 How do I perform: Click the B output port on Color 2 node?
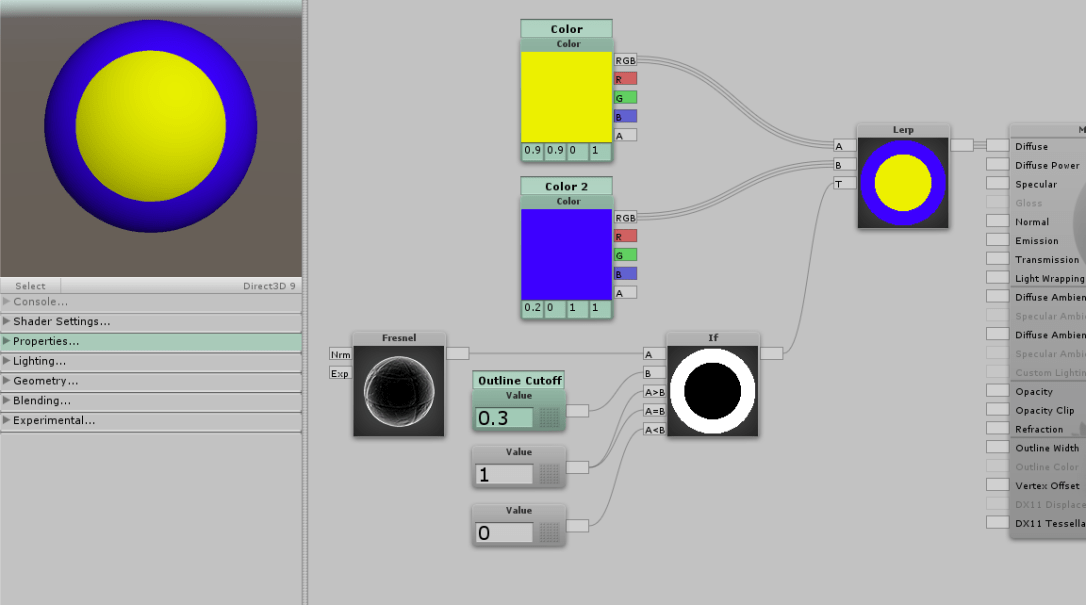click(x=623, y=273)
